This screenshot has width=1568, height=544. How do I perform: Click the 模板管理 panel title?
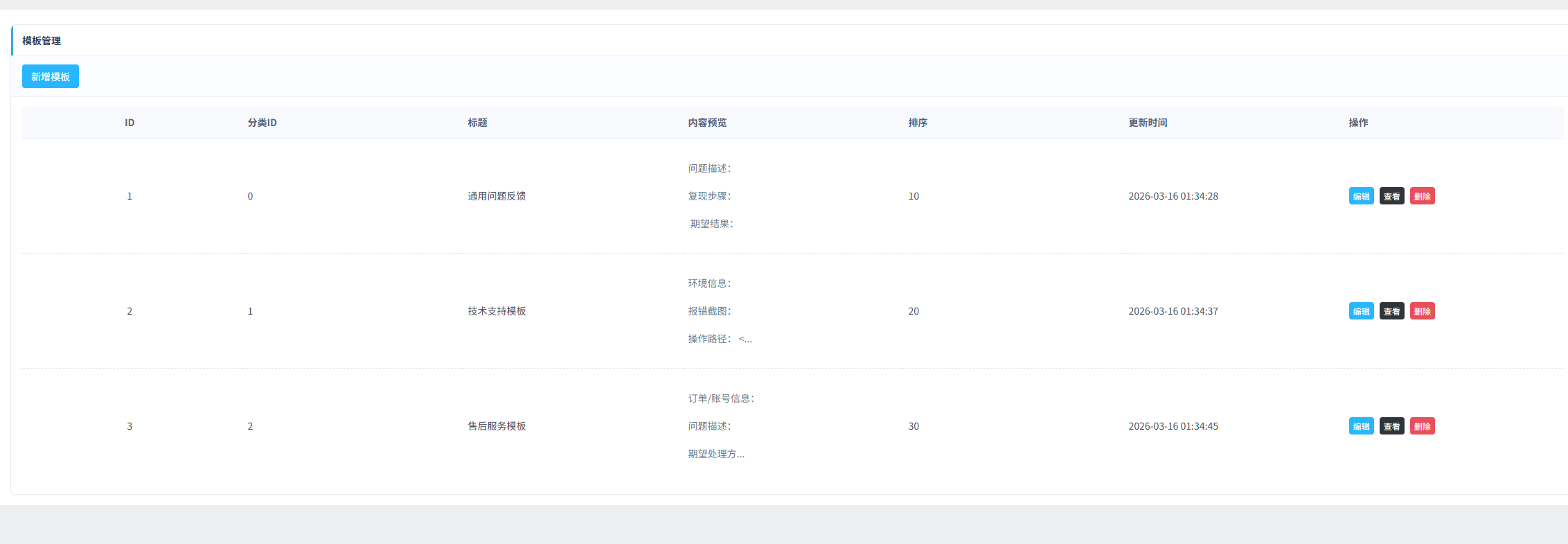[x=42, y=41]
